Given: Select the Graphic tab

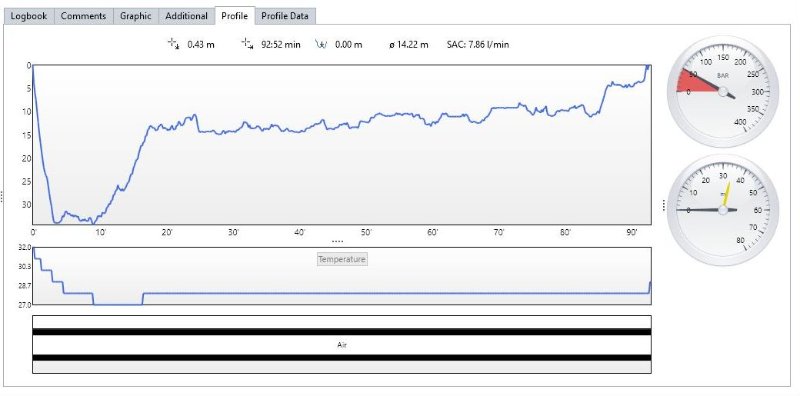Looking at the screenshot, I should pyautogui.click(x=136, y=16).
